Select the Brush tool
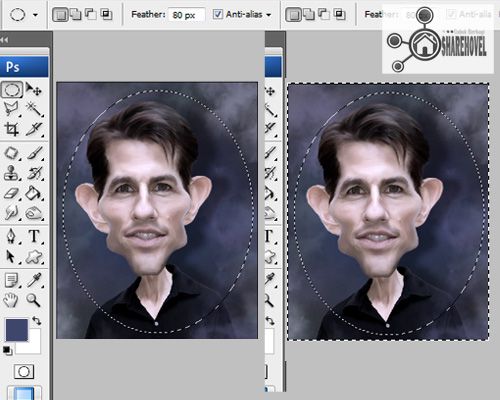Image resolution: width=500 pixels, height=400 pixels. coord(35,153)
